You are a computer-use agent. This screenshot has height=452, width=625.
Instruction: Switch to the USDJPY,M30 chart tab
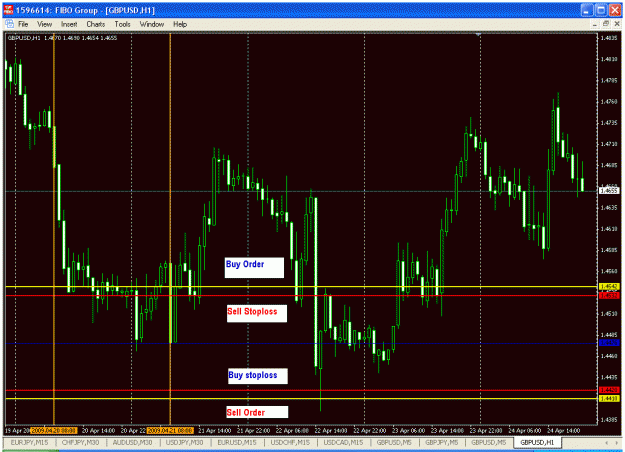coord(185,442)
